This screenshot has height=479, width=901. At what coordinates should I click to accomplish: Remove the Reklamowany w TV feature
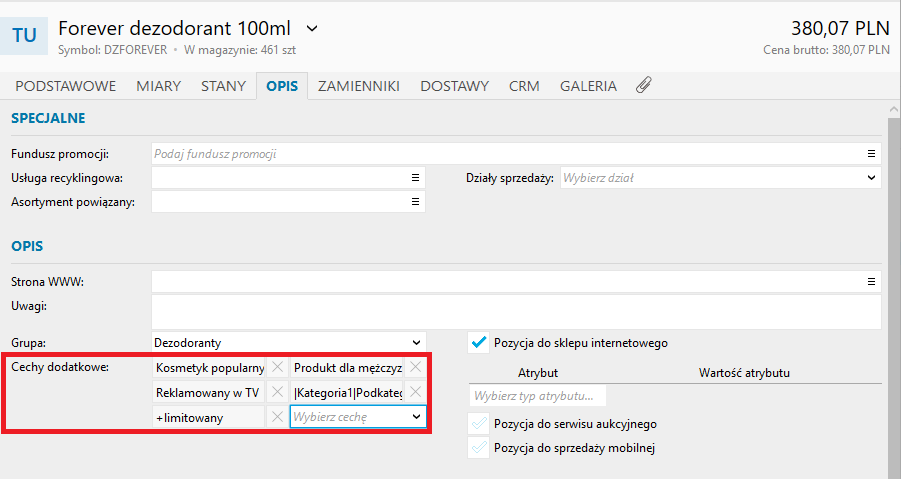[277, 392]
